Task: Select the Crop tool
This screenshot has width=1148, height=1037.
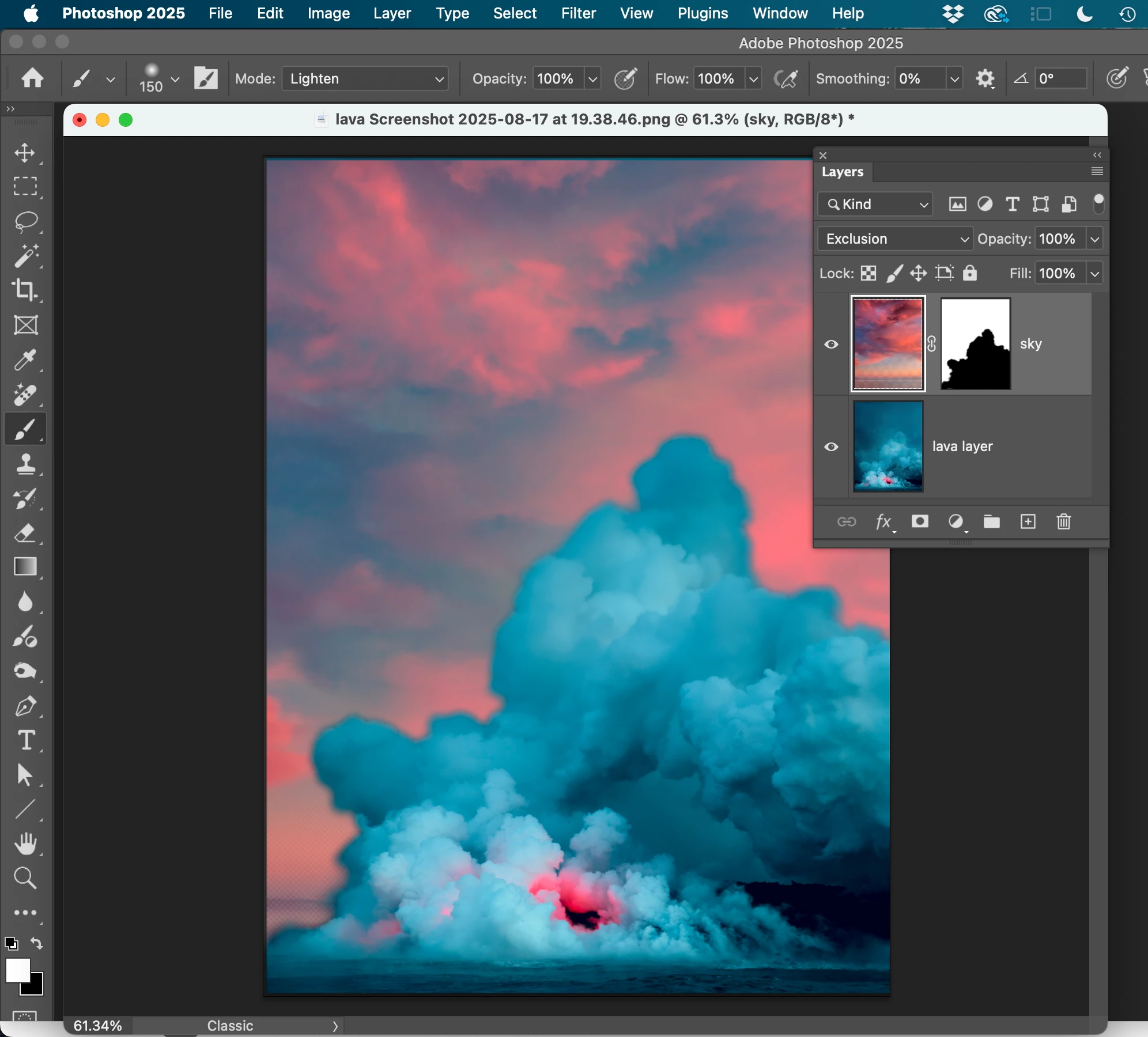Action: click(25, 290)
